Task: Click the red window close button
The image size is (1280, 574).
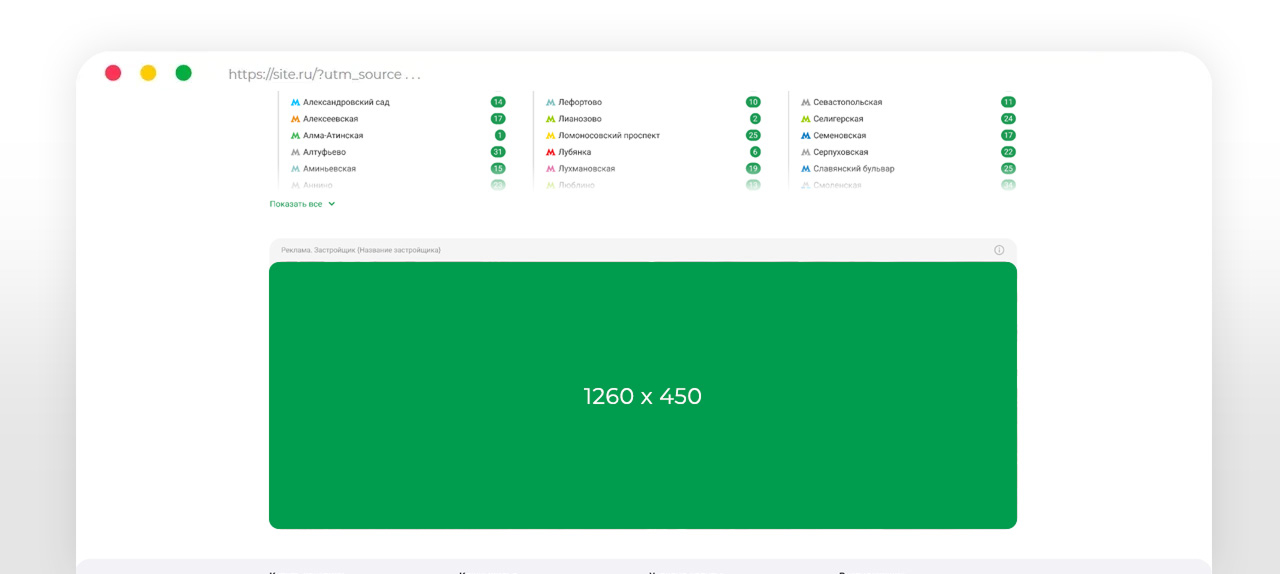Action: point(113,73)
